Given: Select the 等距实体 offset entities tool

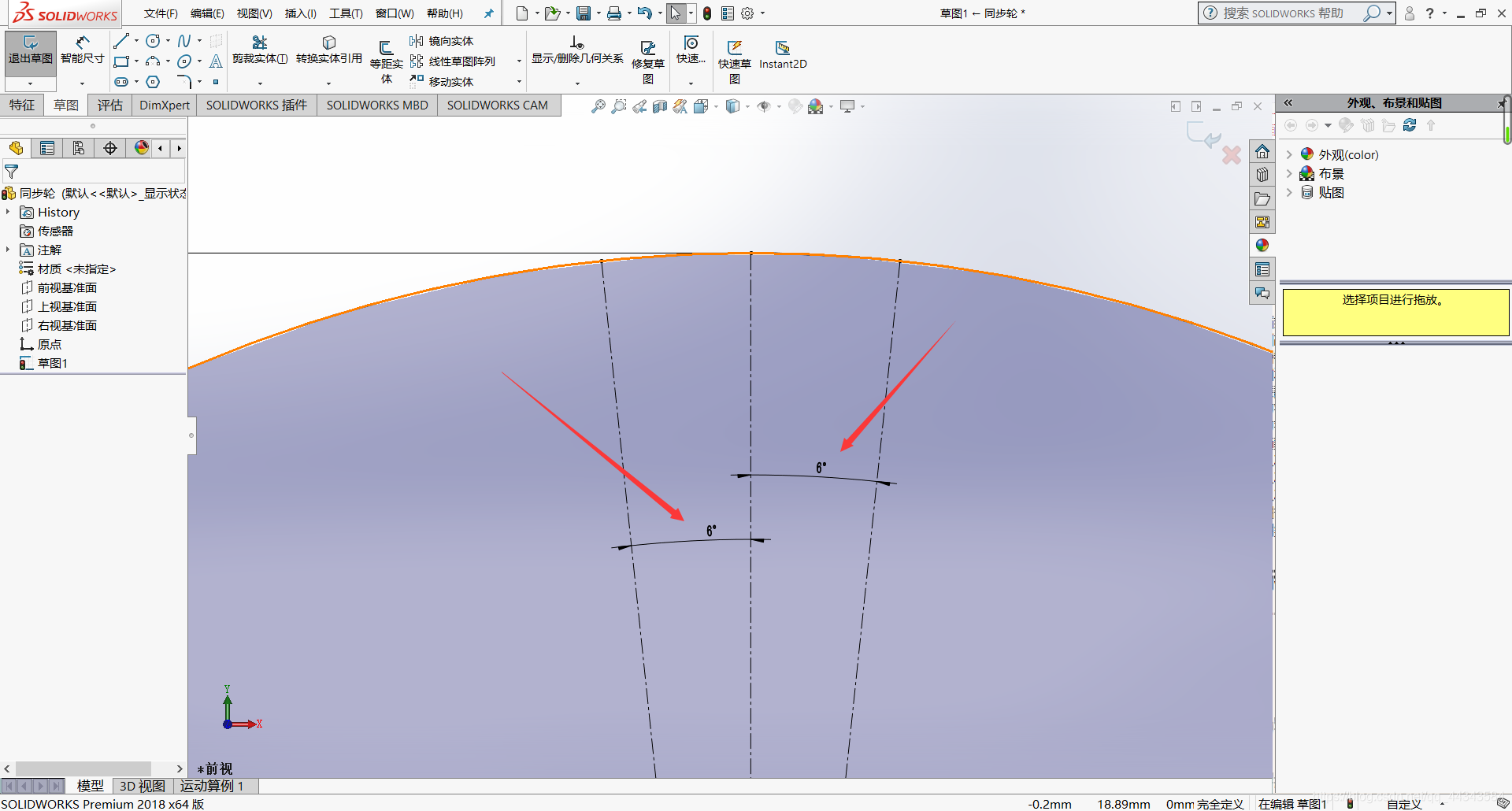Looking at the screenshot, I should pyautogui.click(x=386, y=55).
